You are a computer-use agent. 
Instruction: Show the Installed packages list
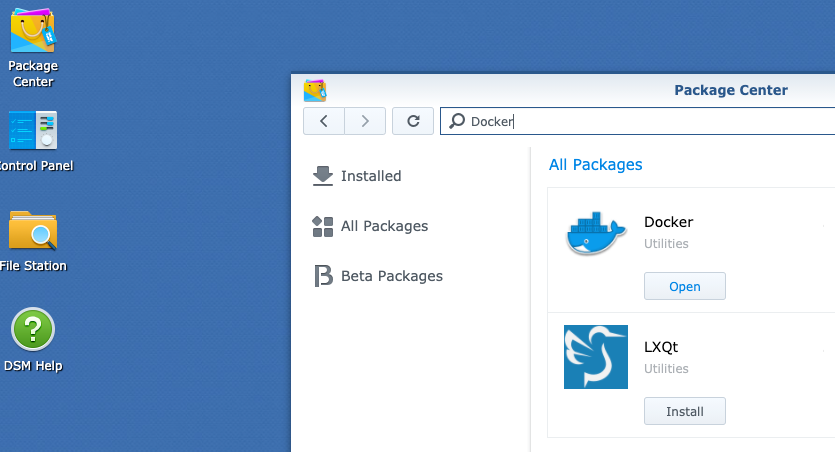point(370,176)
